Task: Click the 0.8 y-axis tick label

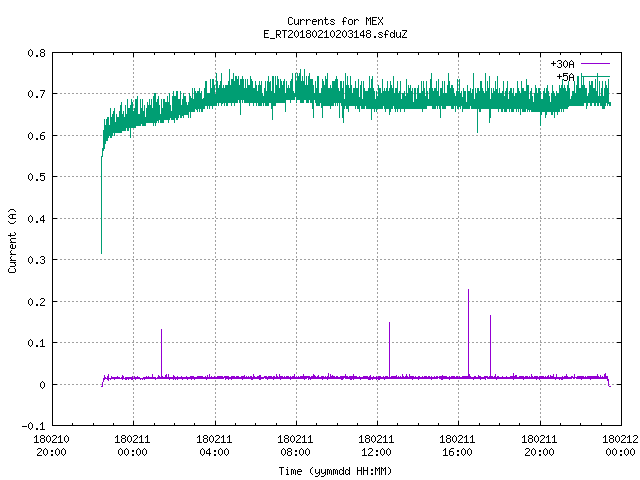Action: pos(36,53)
